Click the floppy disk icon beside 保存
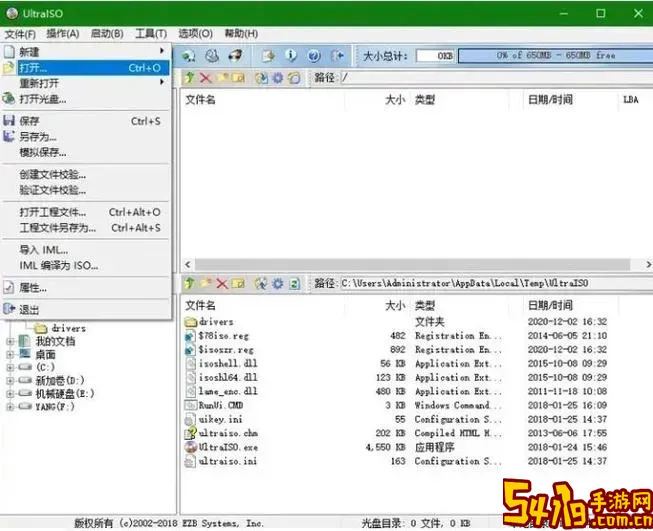653x531 pixels. 9,121
